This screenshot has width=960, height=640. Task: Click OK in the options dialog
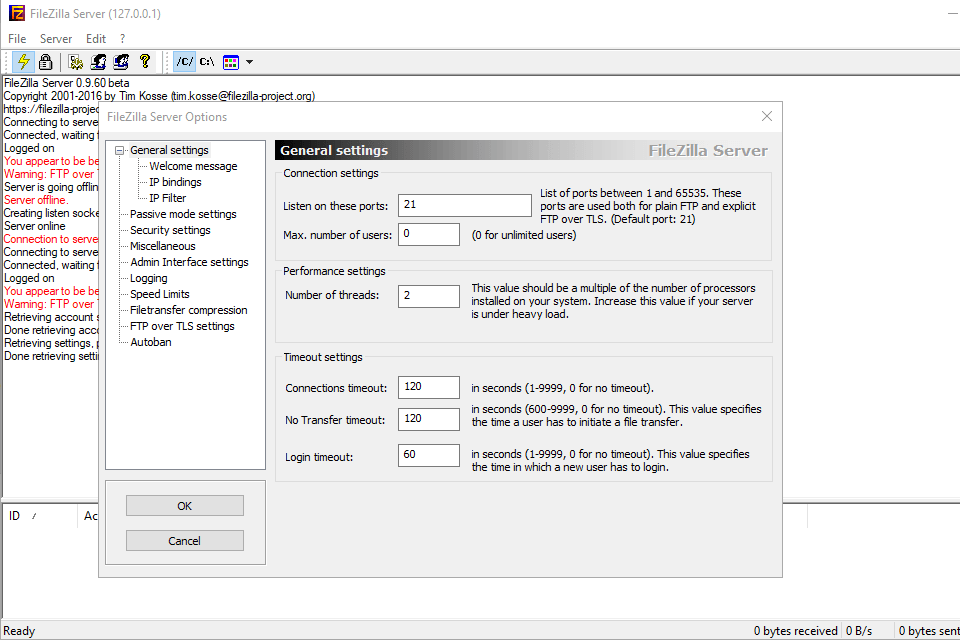pos(185,506)
